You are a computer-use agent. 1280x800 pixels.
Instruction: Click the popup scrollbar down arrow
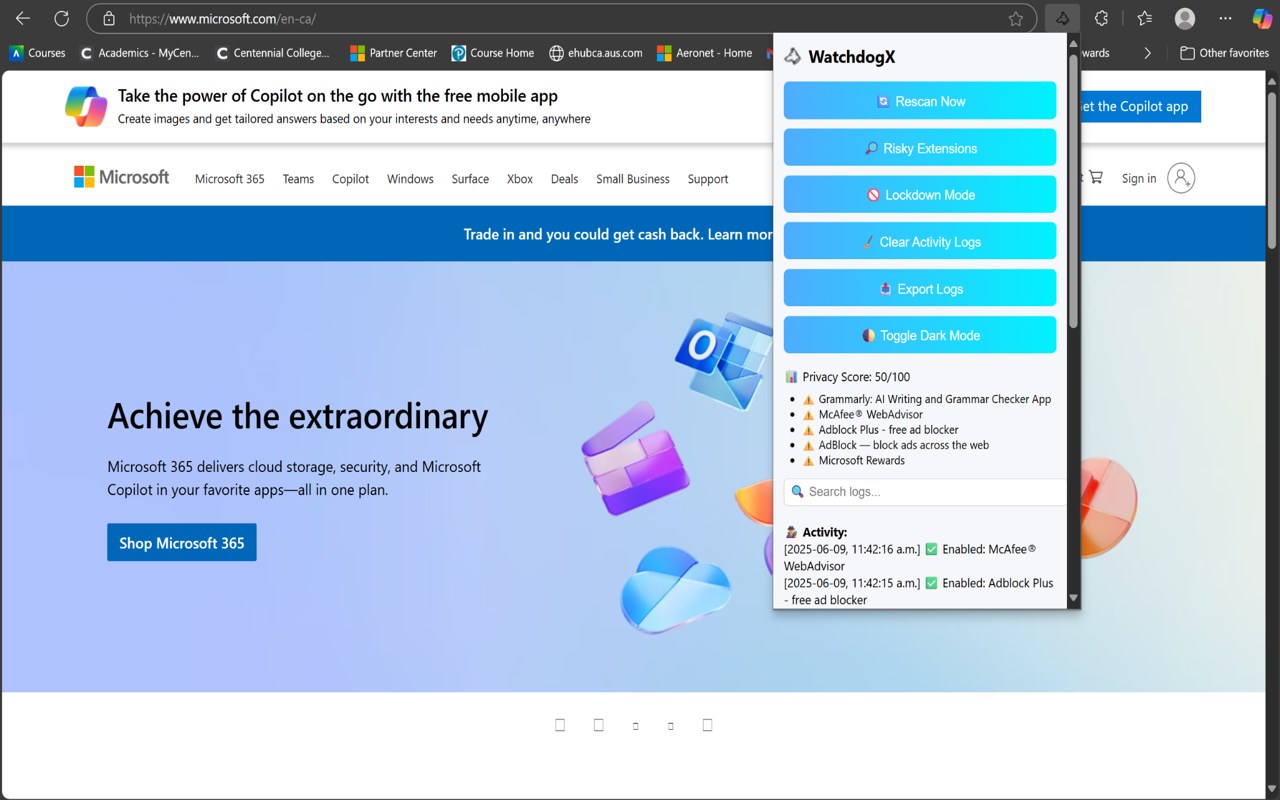[1073, 598]
